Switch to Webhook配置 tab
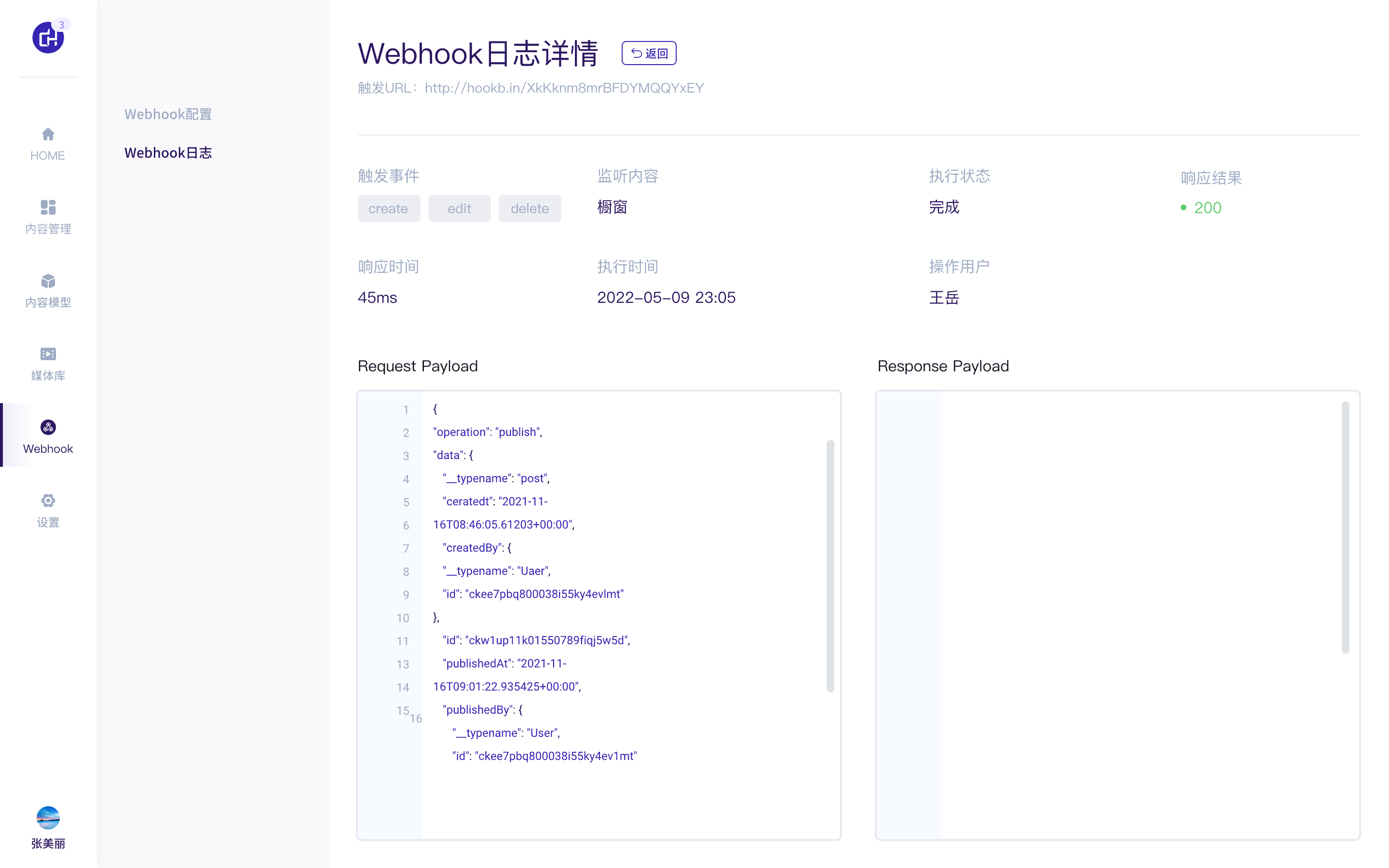 pos(168,114)
